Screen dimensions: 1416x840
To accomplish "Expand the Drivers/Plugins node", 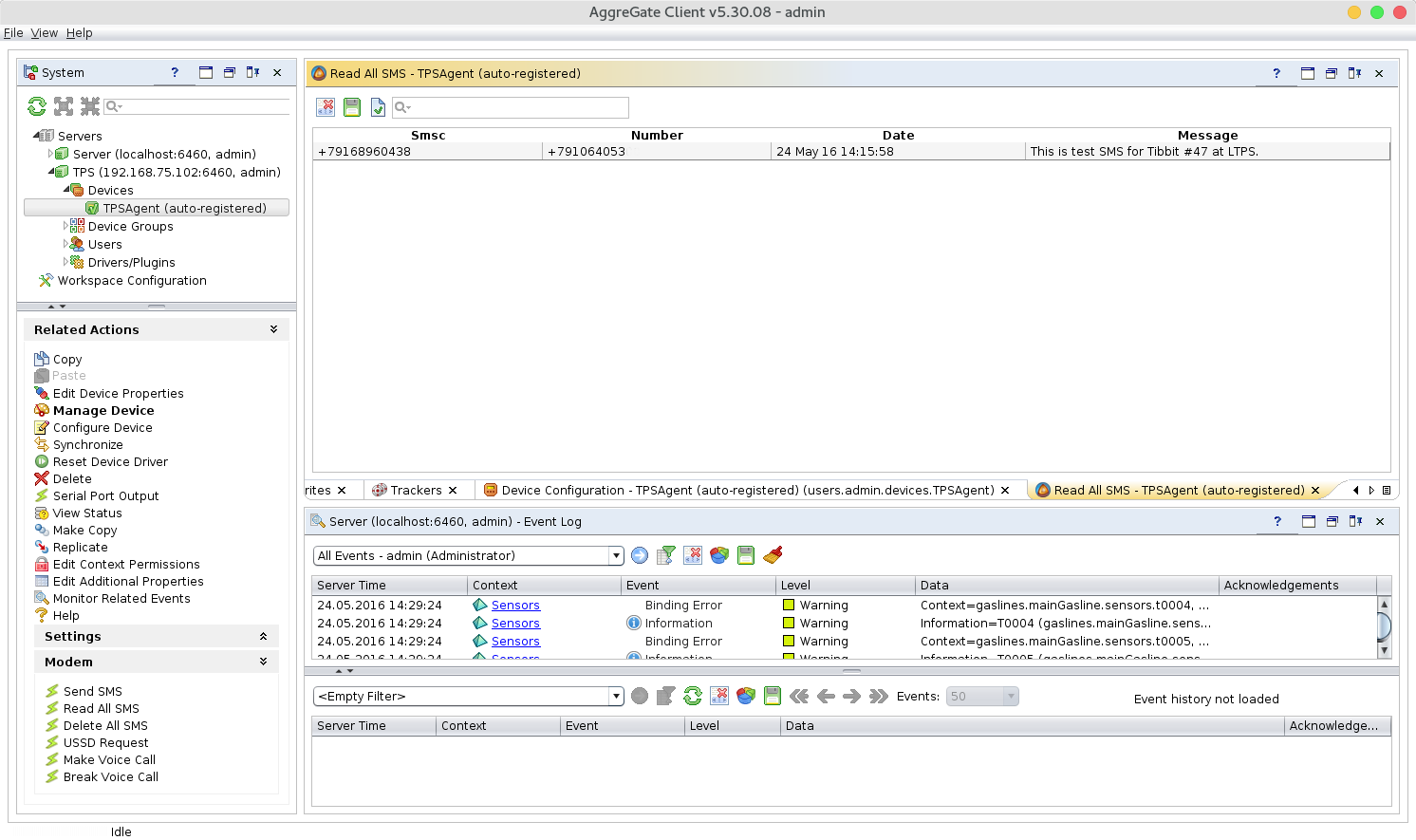I will pyautogui.click(x=65, y=261).
